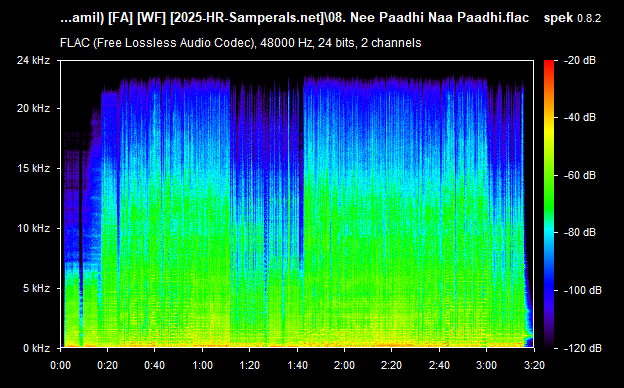Click the 20 kHz frequency axis label

coord(33,108)
